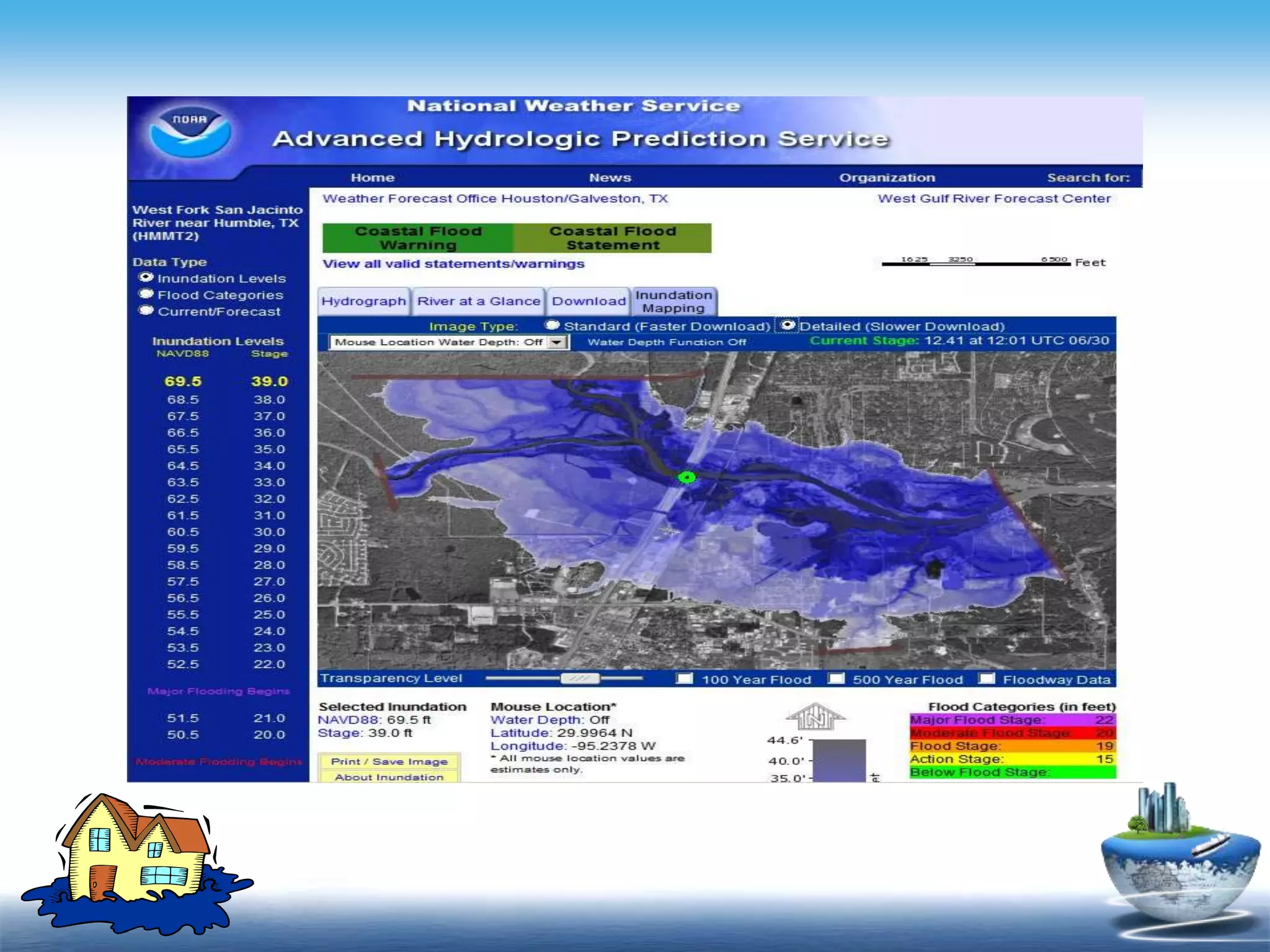Image resolution: width=1270 pixels, height=952 pixels.
Task: Enable the 500 Year Flood checkbox
Action: point(837,679)
